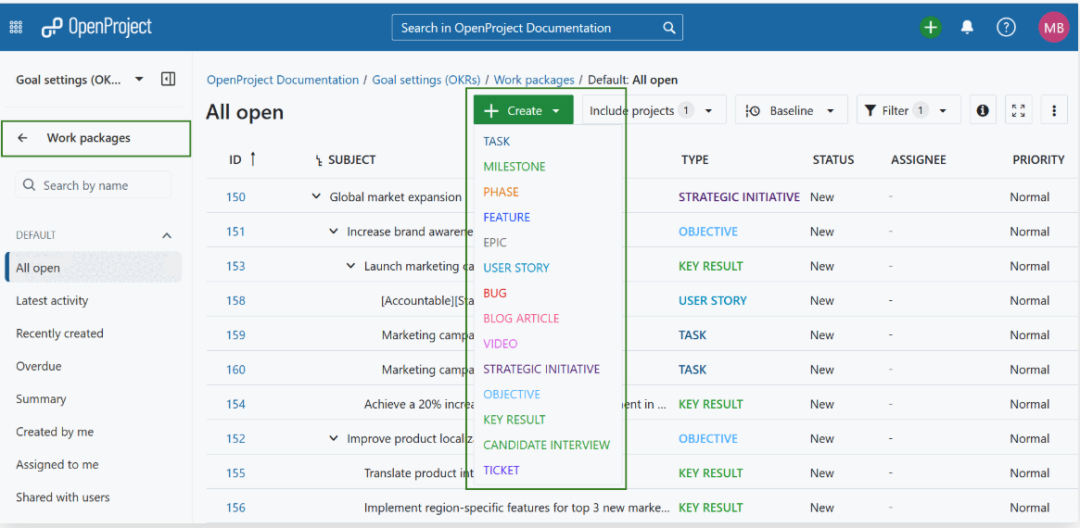Image resolution: width=1080 pixels, height=528 pixels.
Task: Open the notifications bell
Action: click(x=967, y=27)
